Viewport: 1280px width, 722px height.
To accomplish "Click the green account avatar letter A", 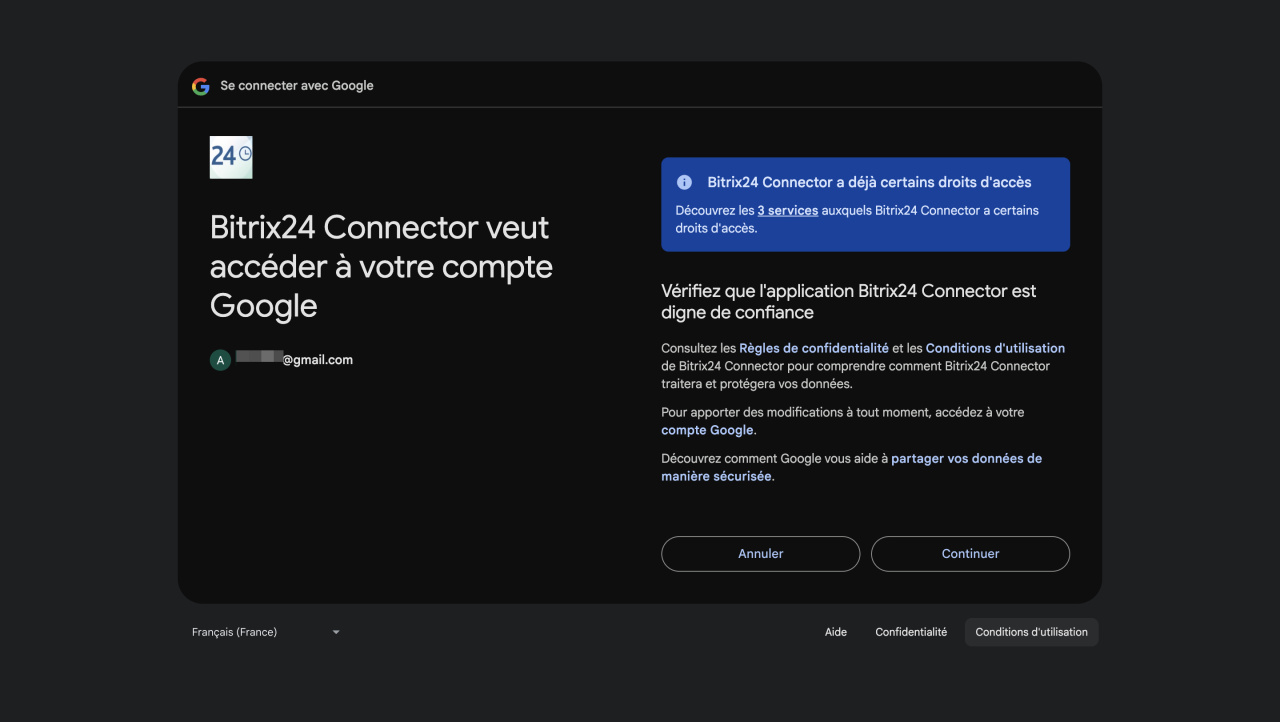I will pos(220,360).
